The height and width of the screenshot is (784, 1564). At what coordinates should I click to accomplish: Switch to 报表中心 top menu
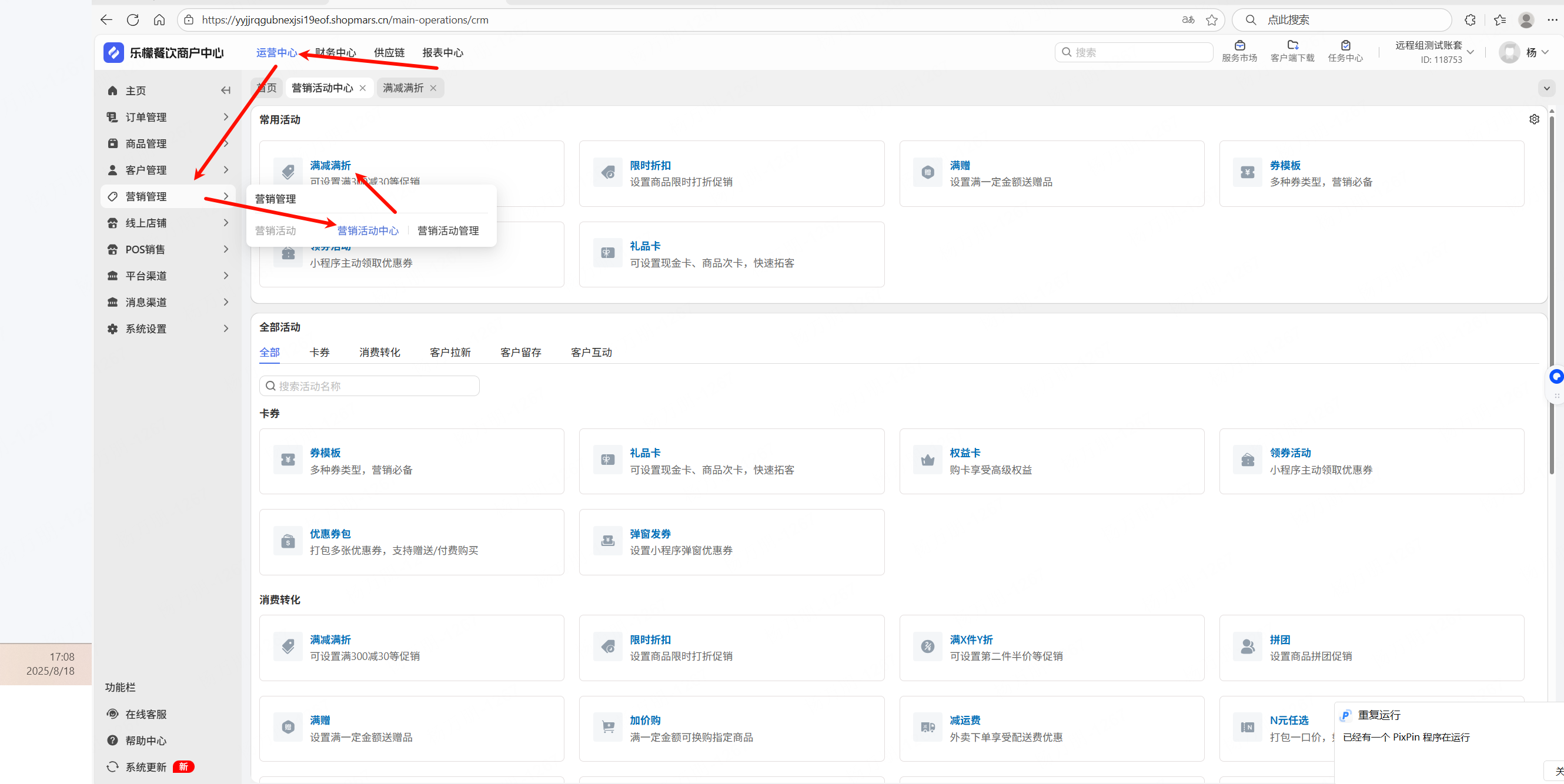click(x=443, y=53)
